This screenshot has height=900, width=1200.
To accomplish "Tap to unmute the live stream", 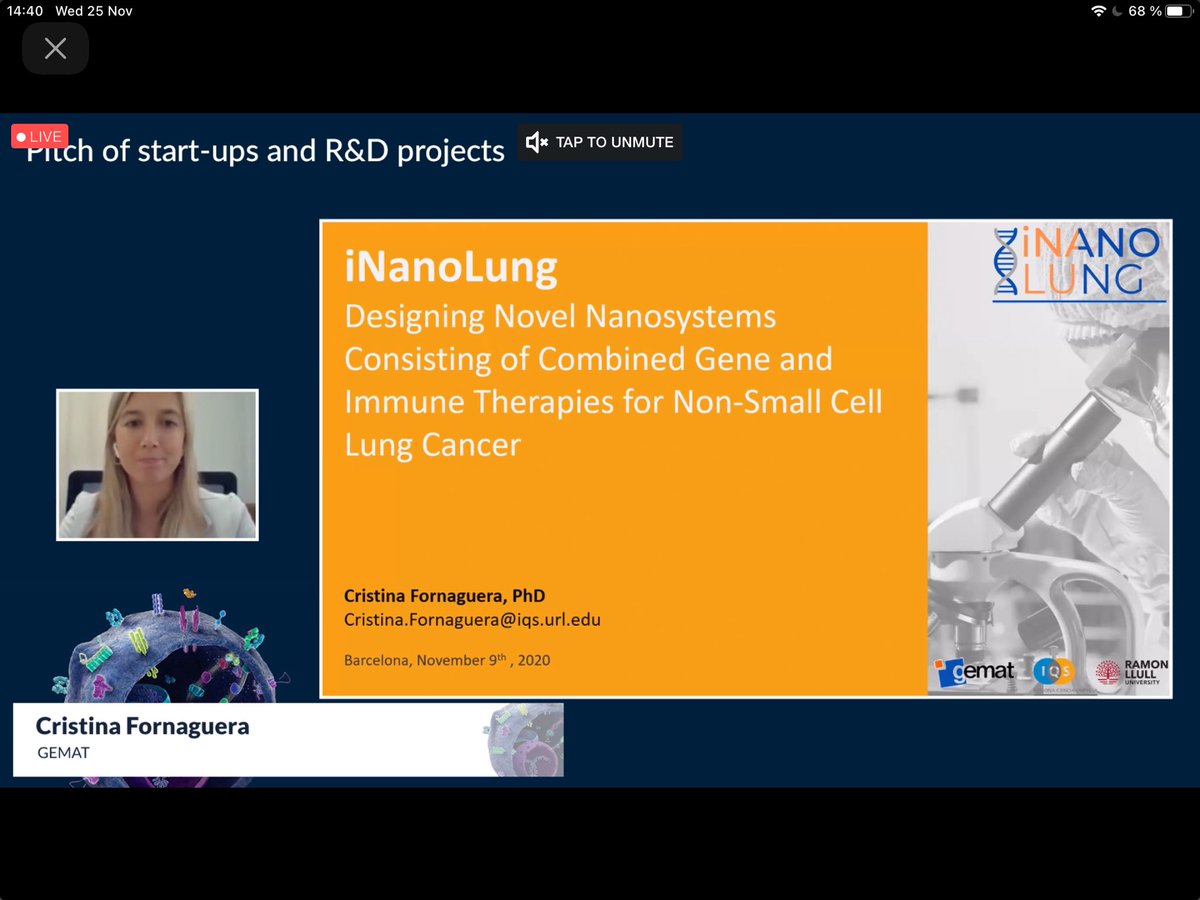I will [600, 142].
